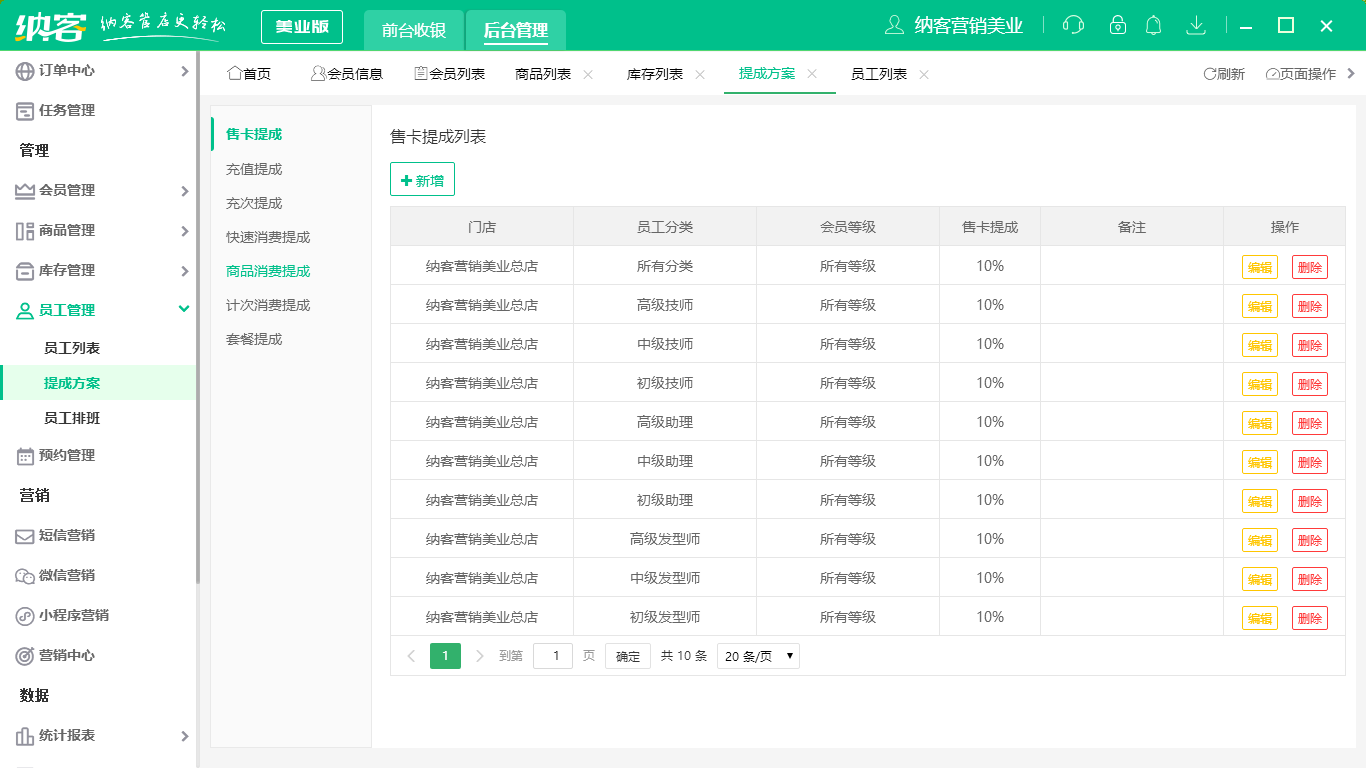Click the lock icon in the title bar
1366x768 pixels.
tap(1117, 24)
